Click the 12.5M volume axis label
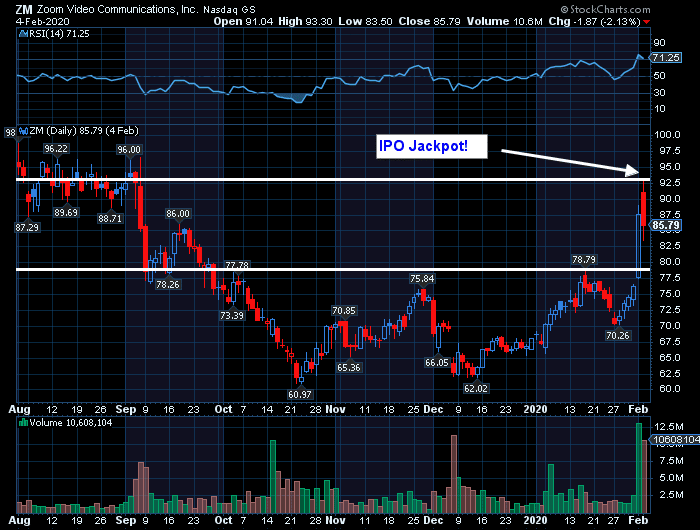700x530 pixels. [669, 426]
